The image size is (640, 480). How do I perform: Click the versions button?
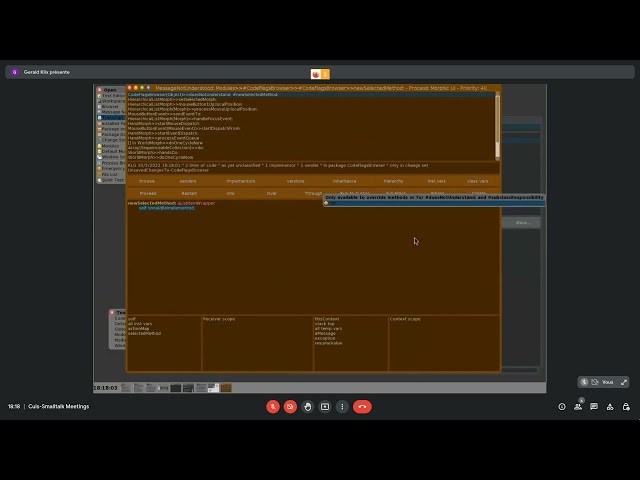296,181
